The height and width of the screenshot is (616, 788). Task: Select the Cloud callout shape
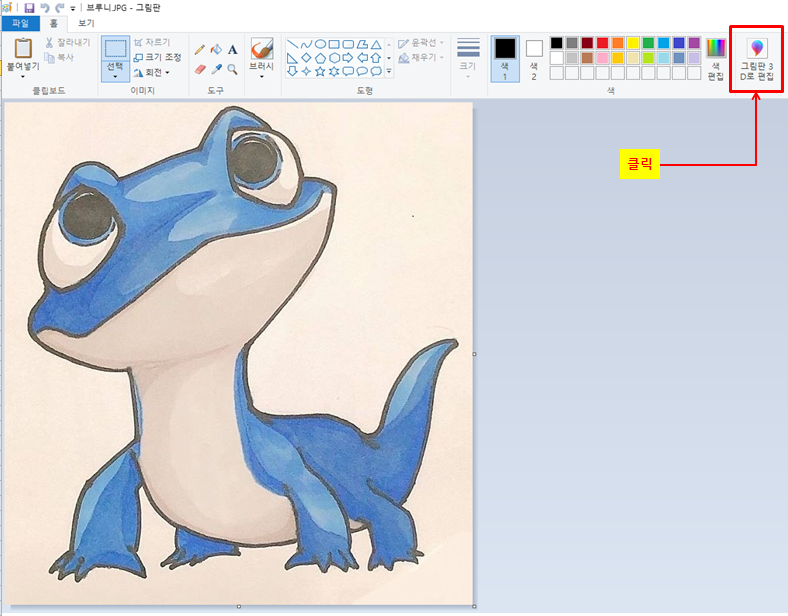click(376, 71)
